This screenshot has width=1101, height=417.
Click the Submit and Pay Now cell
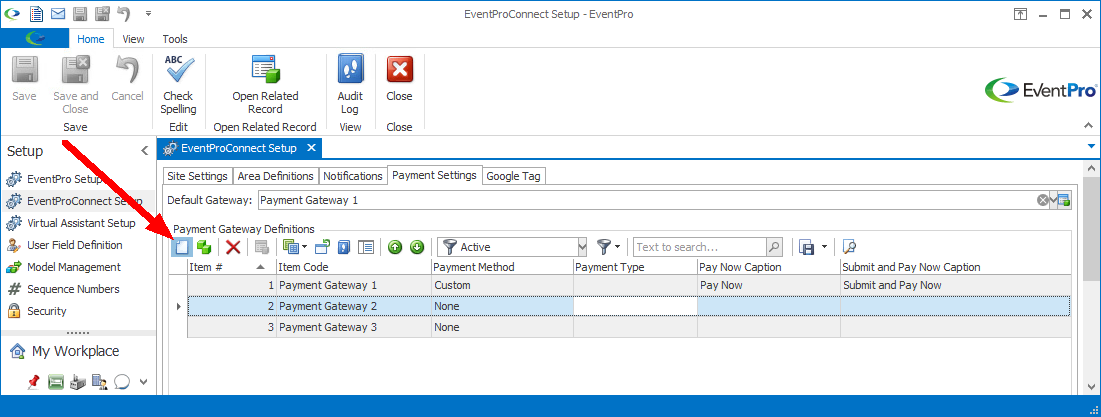pos(956,285)
